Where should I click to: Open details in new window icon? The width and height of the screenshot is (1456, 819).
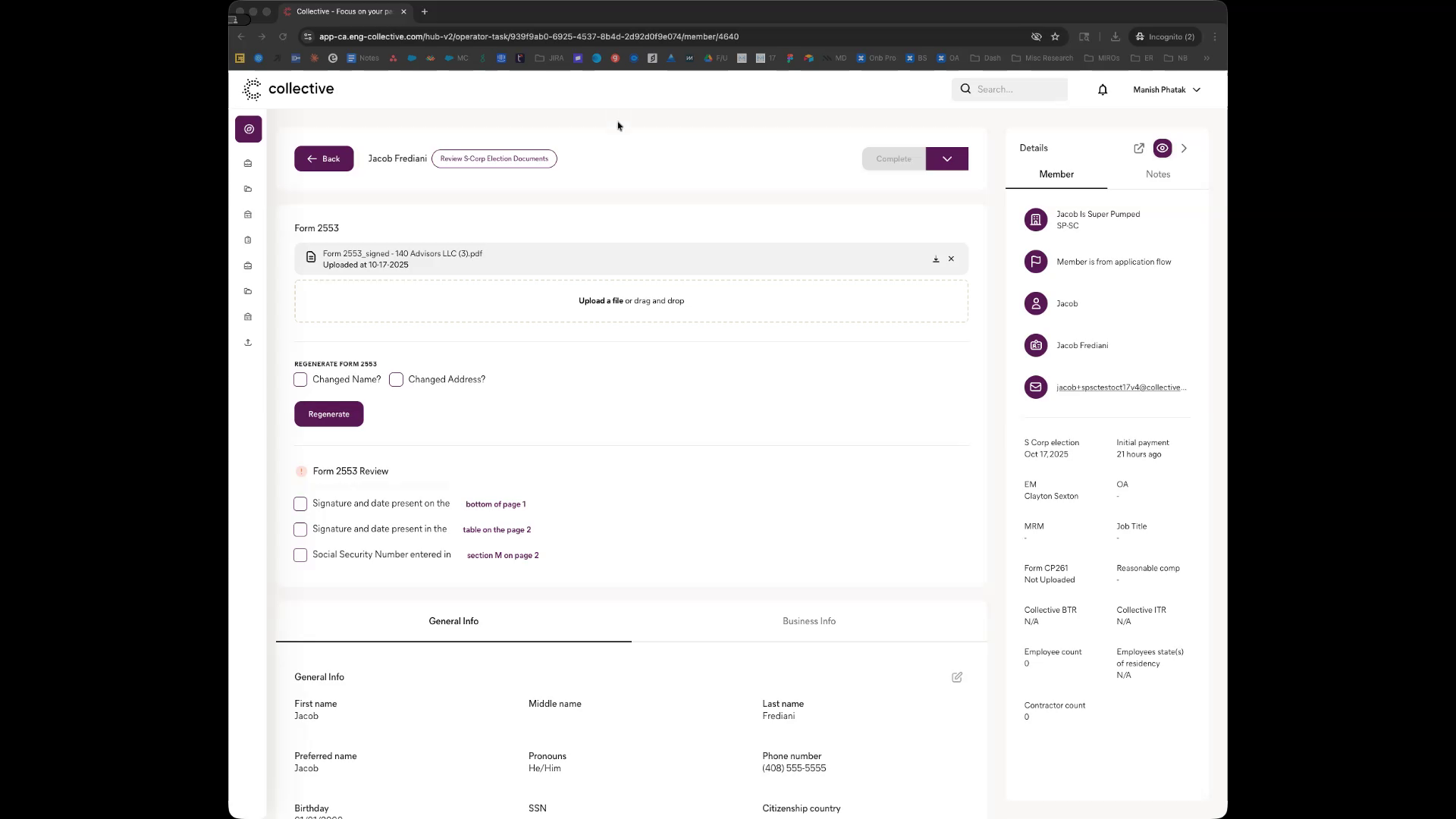point(1139,149)
